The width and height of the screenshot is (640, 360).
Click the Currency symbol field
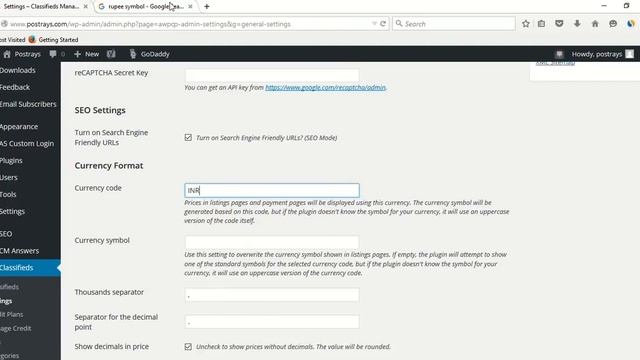point(272,242)
